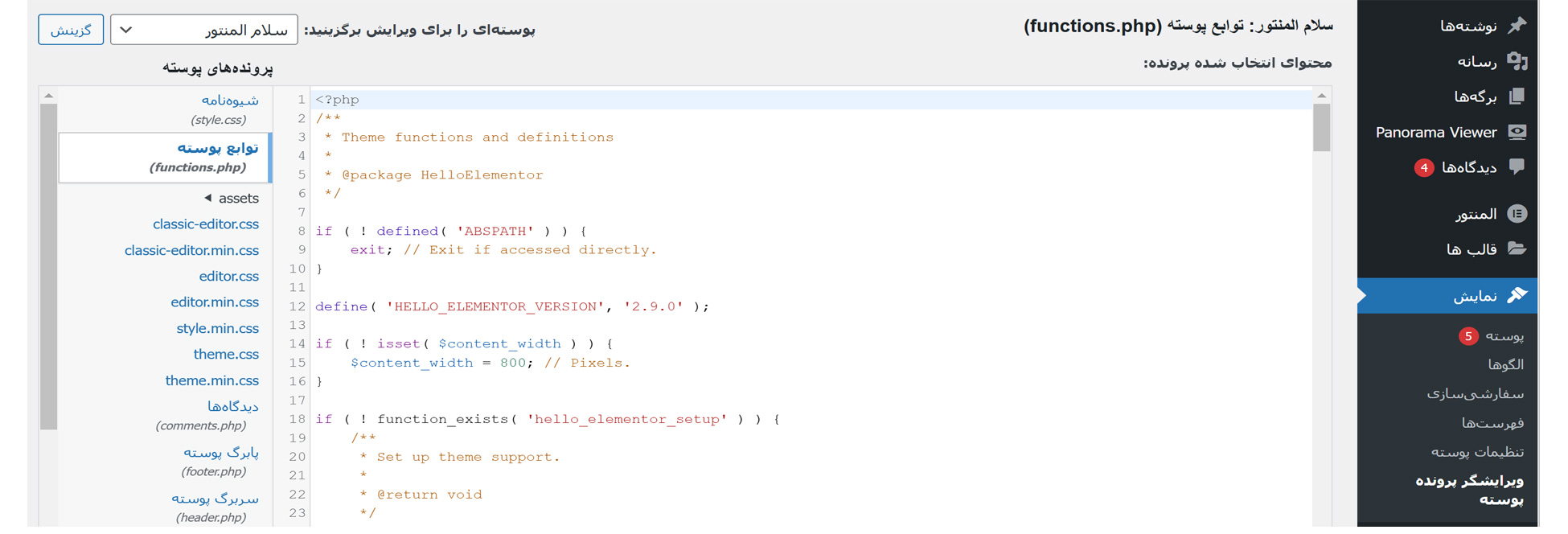Image resolution: width=1568 pixels, height=534 pixels.
Task: Click line number 12 in gutter
Action: (x=298, y=306)
